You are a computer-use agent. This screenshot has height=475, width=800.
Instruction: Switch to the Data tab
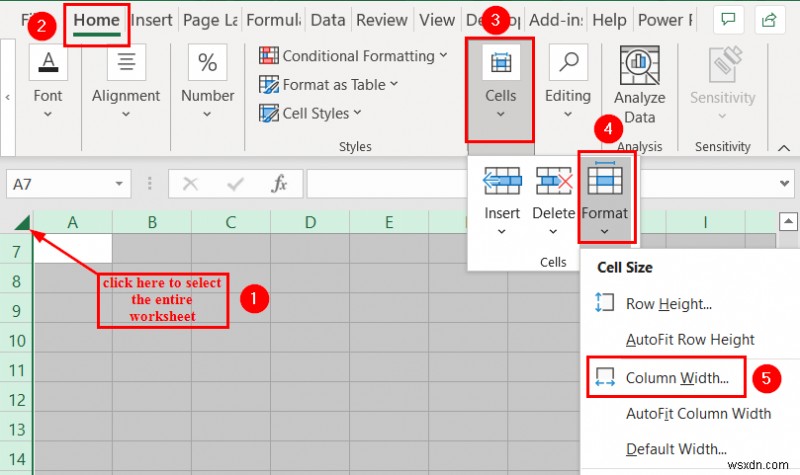pos(328,20)
